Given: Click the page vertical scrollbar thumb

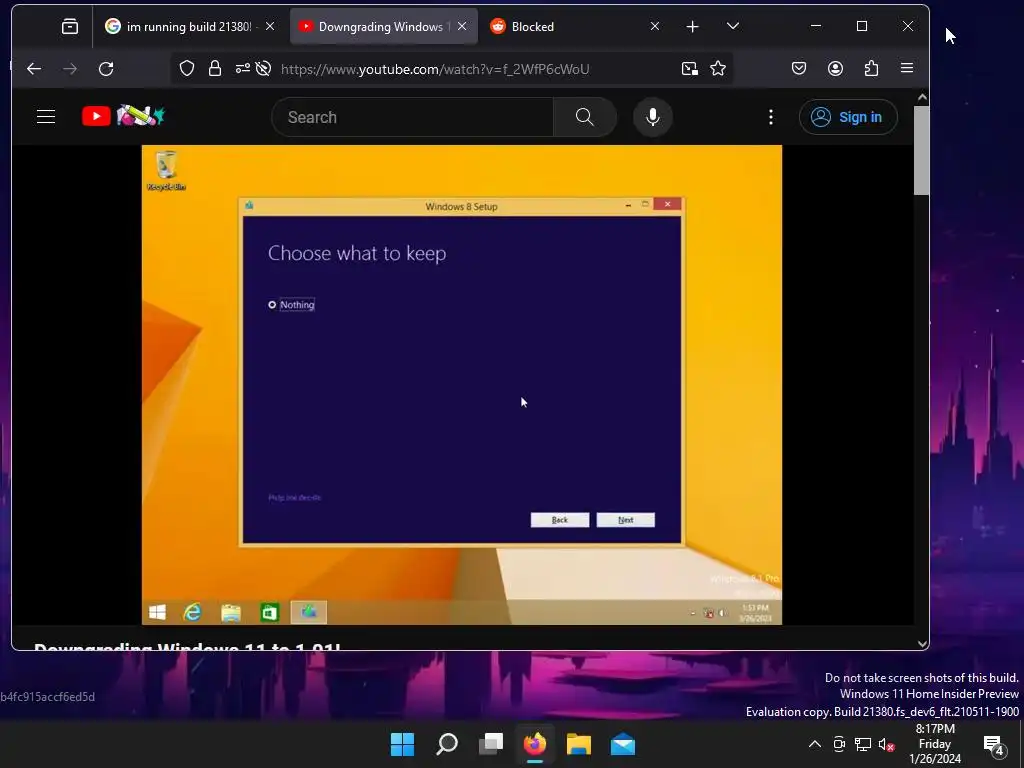Looking at the screenshot, I should coord(921,150).
